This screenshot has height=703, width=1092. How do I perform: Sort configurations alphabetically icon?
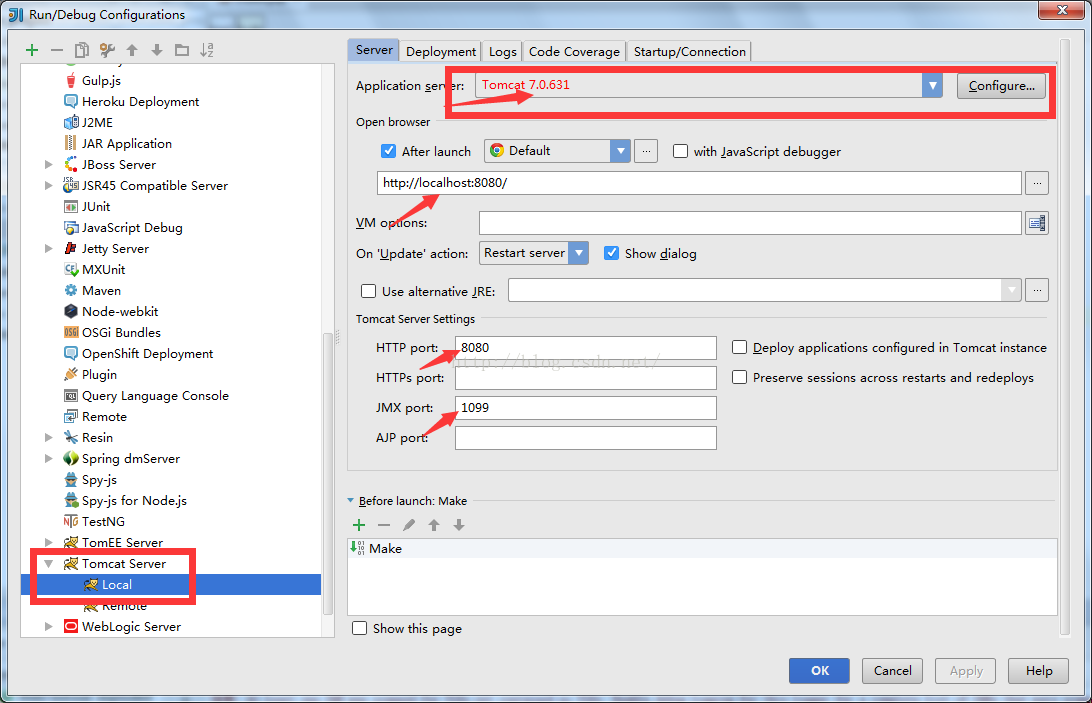coord(207,50)
